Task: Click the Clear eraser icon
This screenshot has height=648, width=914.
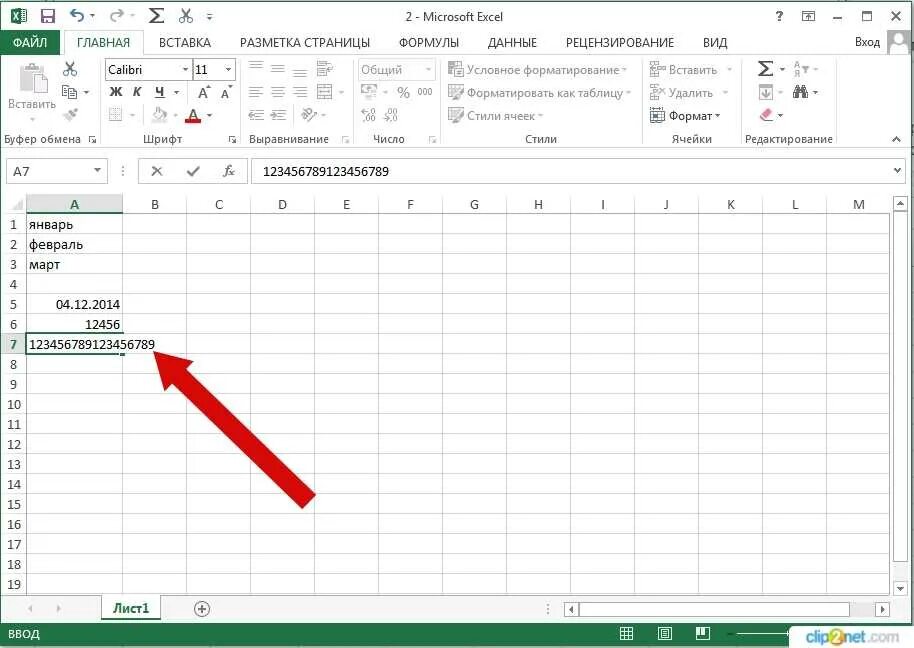Action: (767, 115)
